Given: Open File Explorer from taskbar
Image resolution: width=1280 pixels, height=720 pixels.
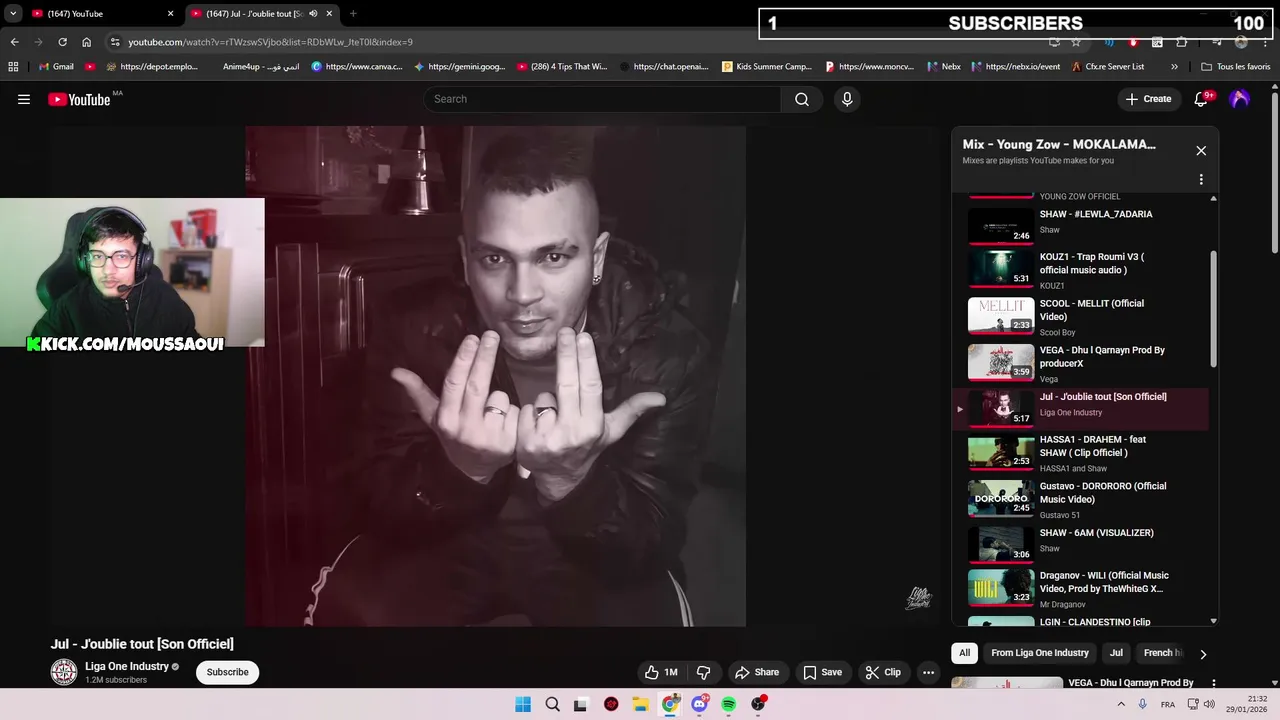Looking at the screenshot, I should (x=640, y=704).
